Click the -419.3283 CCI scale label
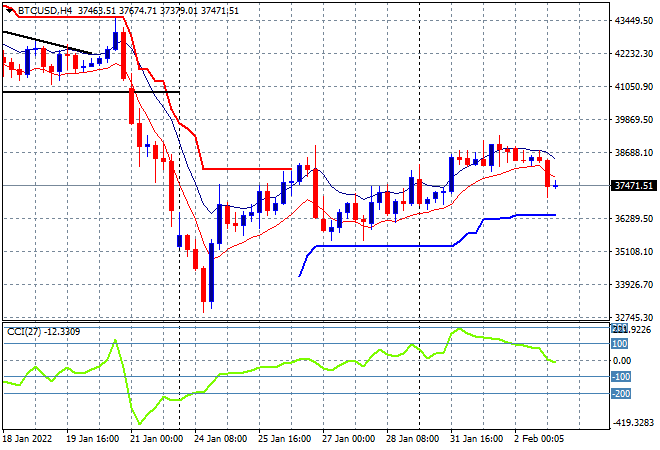 pos(633,423)
